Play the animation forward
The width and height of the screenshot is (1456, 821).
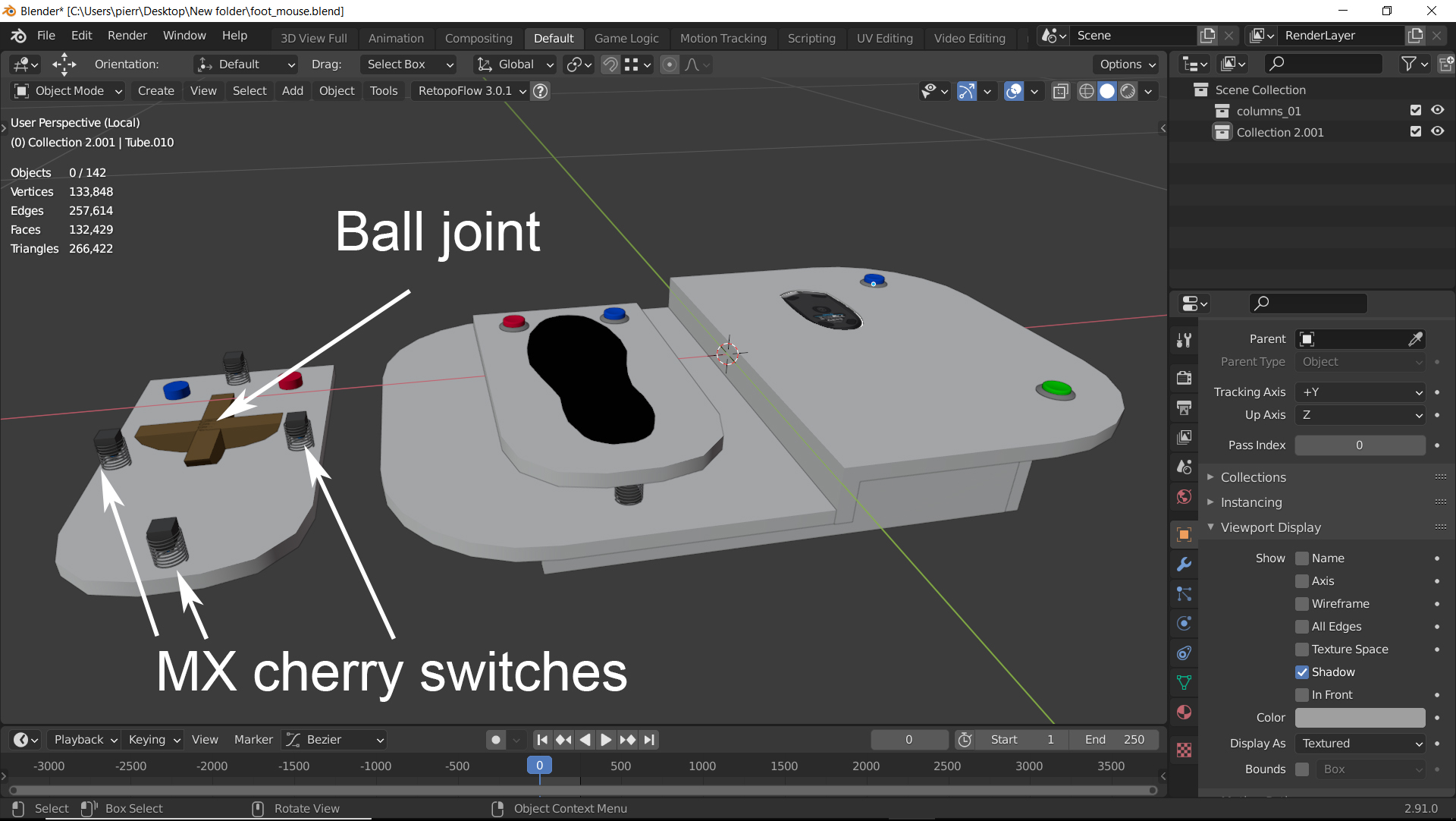tap(606, 740)
